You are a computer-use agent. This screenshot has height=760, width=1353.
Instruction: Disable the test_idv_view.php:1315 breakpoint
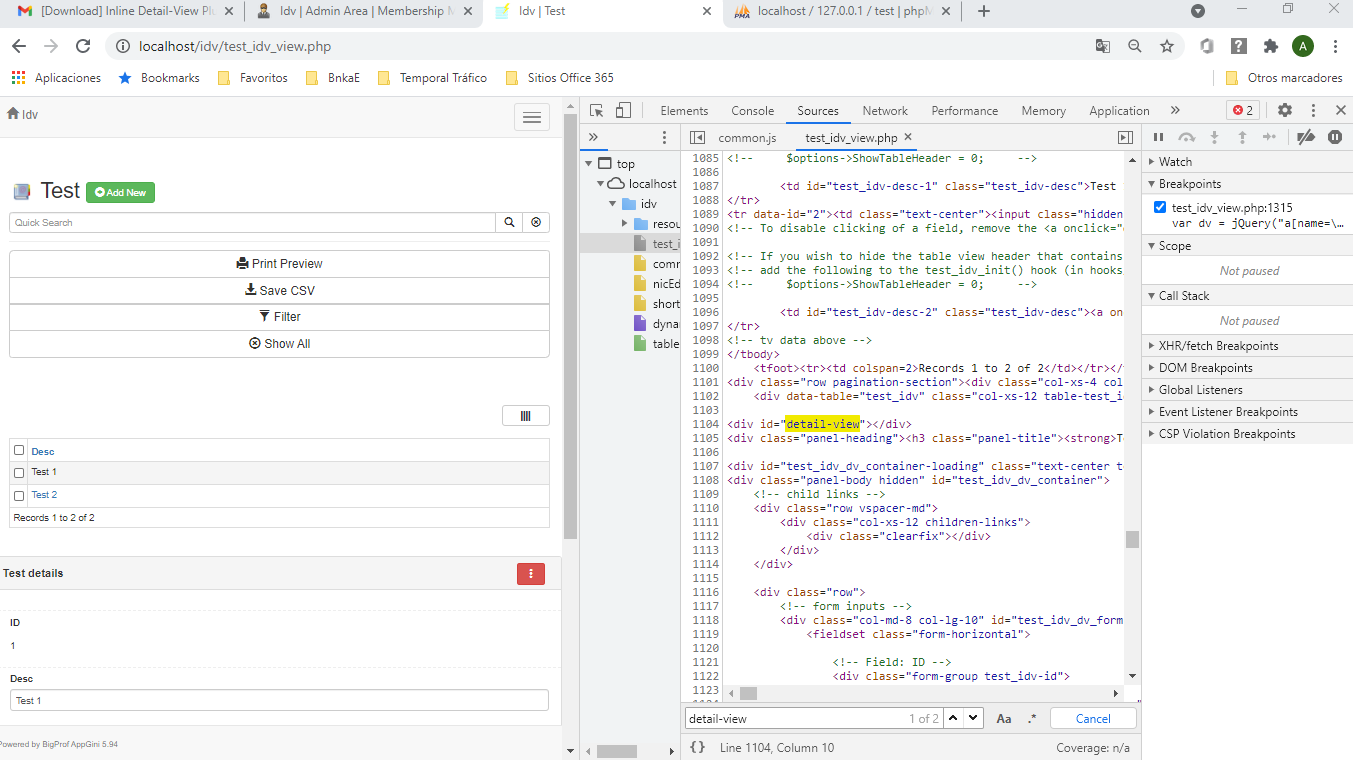[x=1159, y=207]
